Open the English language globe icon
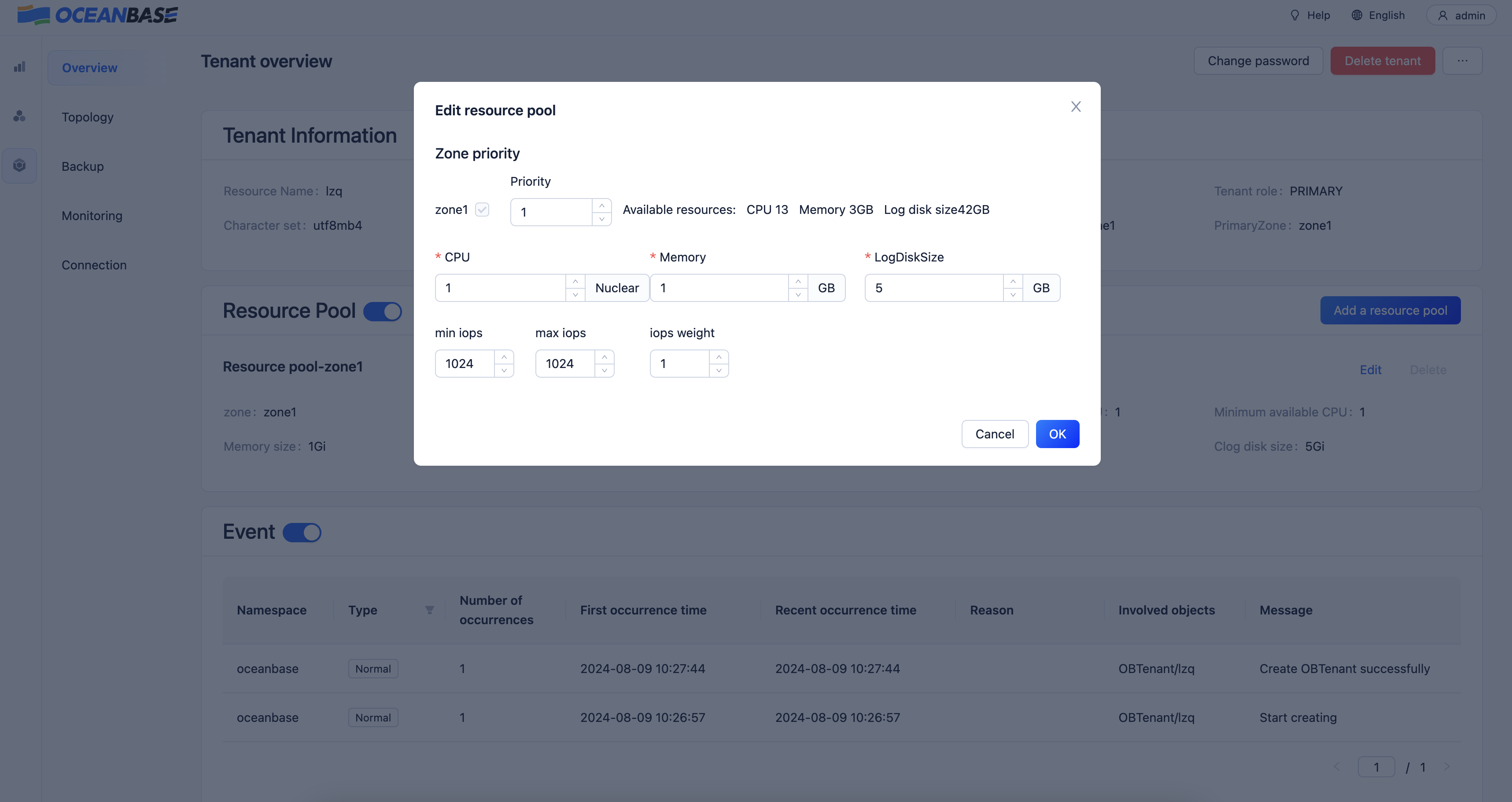Viewport: 1512px width, 802px height. (1357, 15)
